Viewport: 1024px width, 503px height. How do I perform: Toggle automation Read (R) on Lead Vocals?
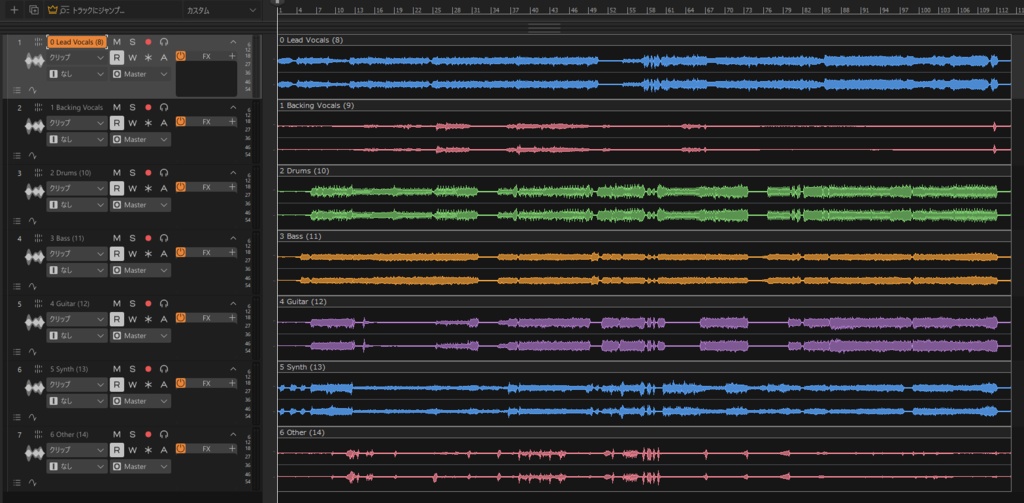116,57
